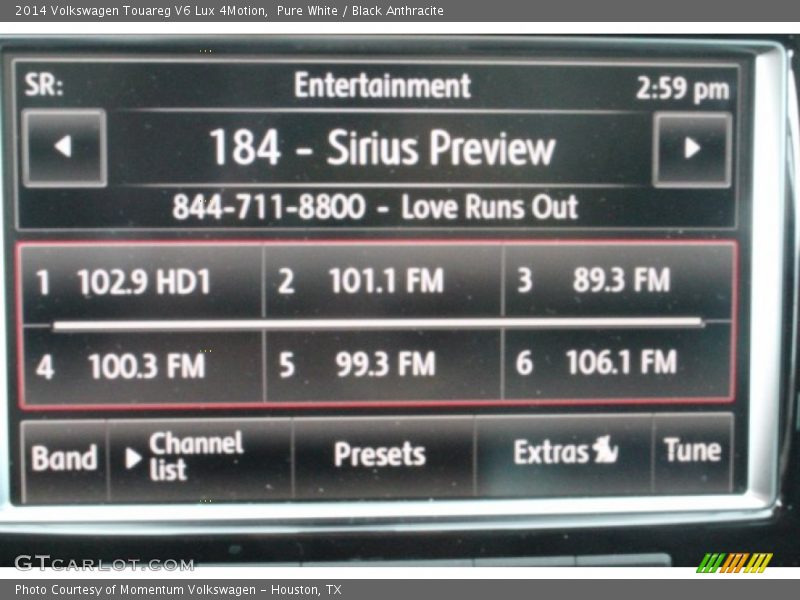Open the Band menu

point(64,458)
